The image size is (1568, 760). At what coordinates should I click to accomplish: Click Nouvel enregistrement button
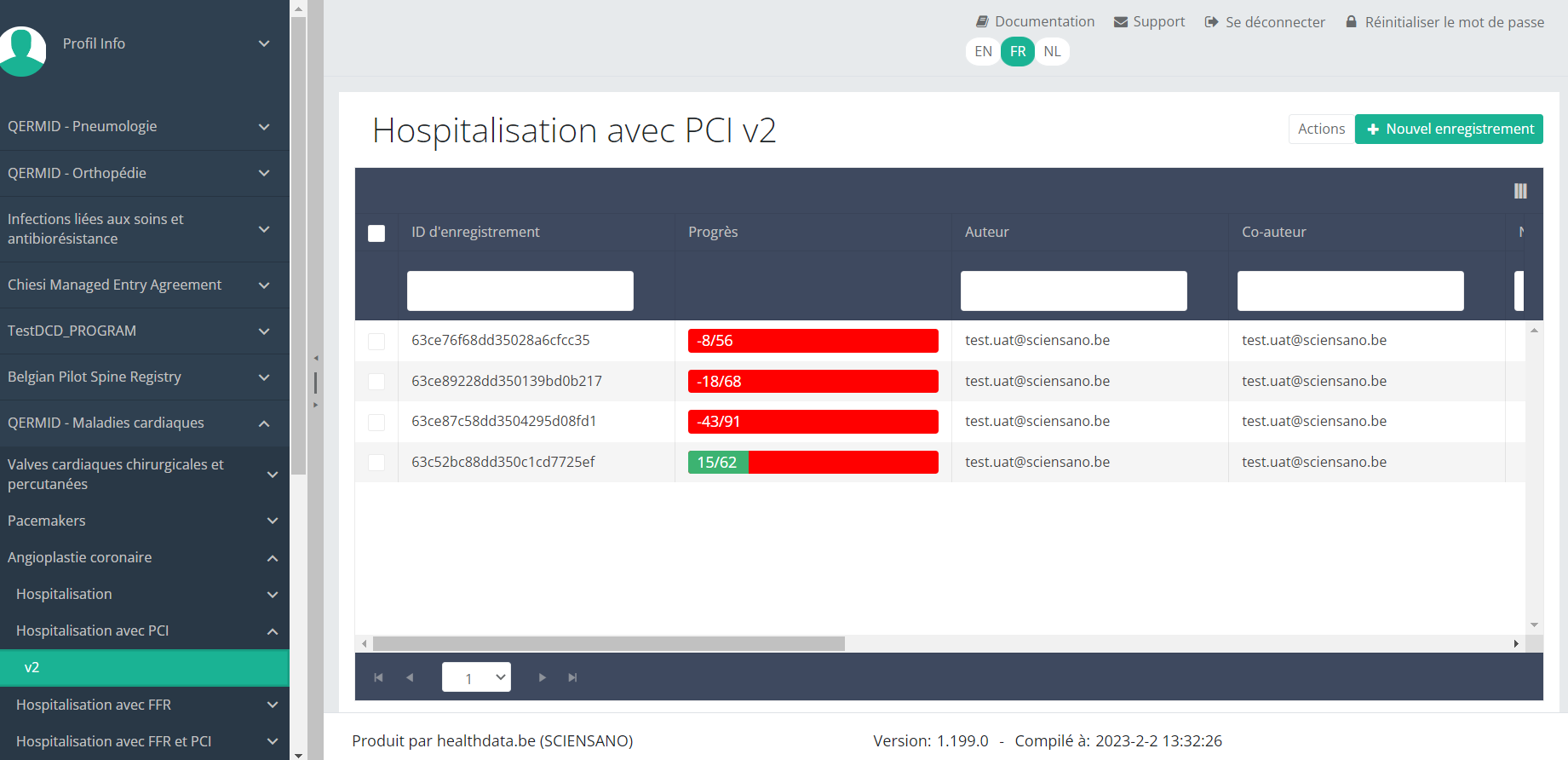click(x=1449, y=129)
